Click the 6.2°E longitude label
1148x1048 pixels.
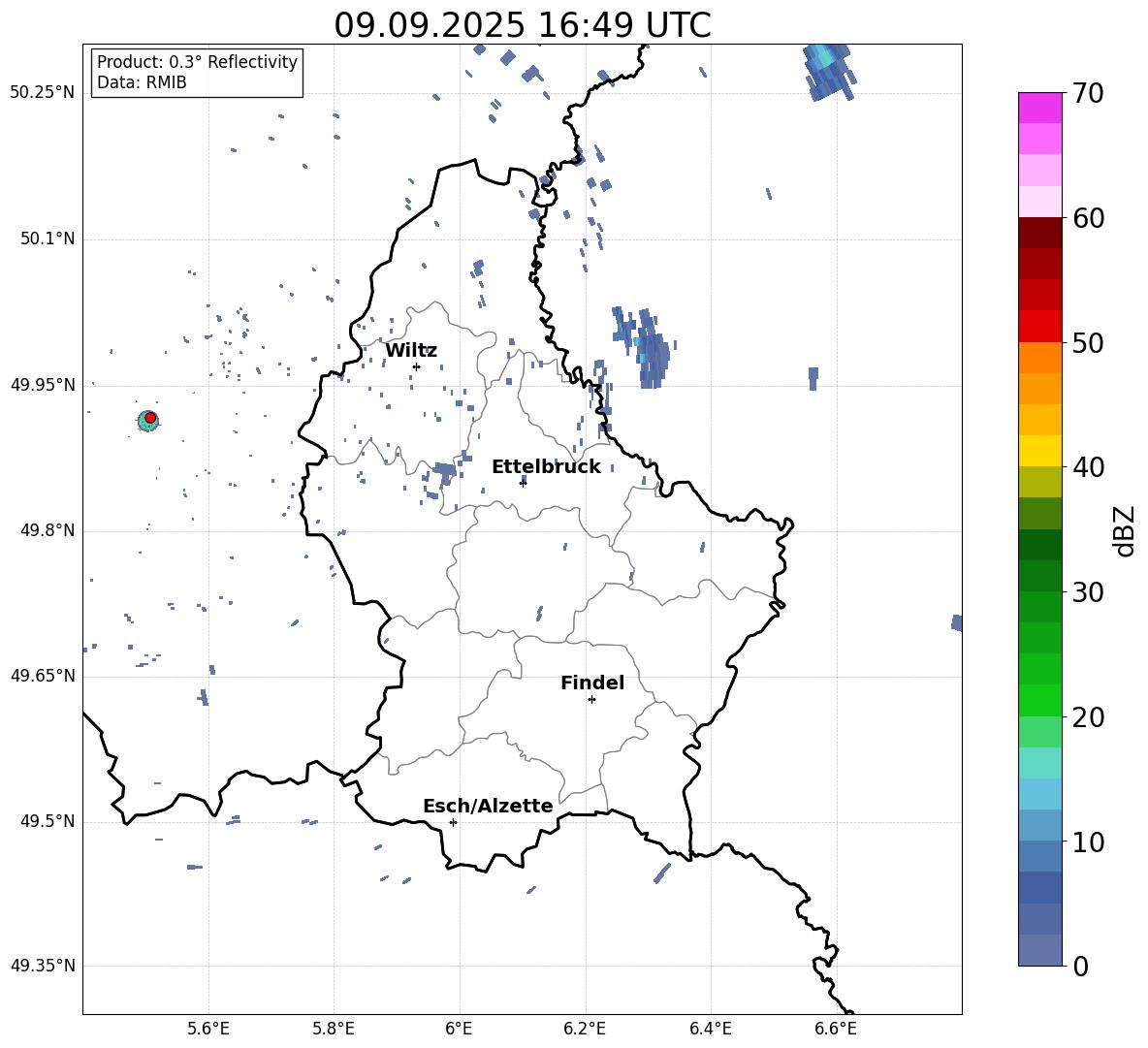585,1029
